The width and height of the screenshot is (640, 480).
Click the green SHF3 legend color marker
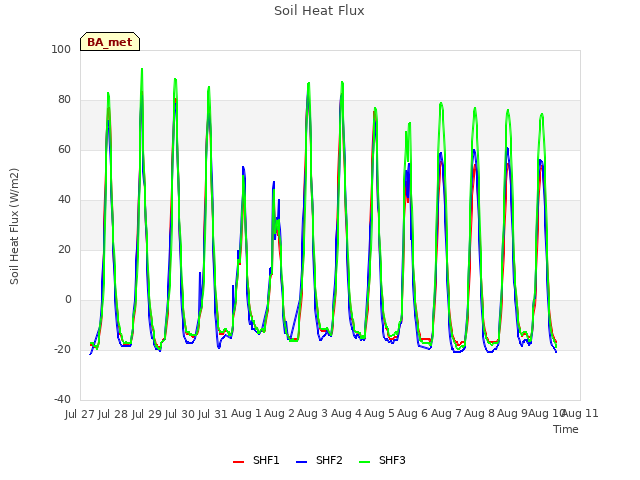click(x=364, y=462)
